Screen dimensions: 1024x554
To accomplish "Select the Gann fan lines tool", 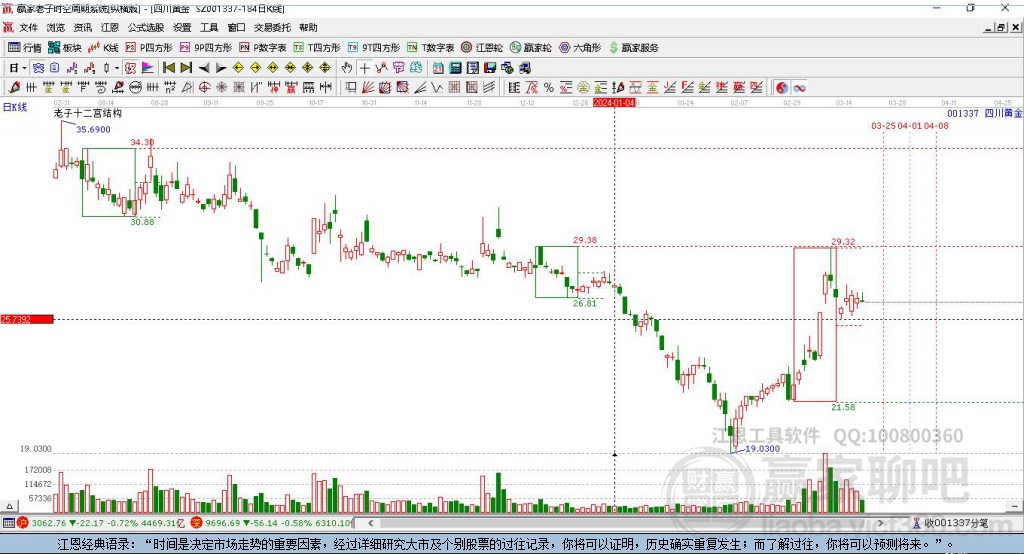I will [368, 88].
